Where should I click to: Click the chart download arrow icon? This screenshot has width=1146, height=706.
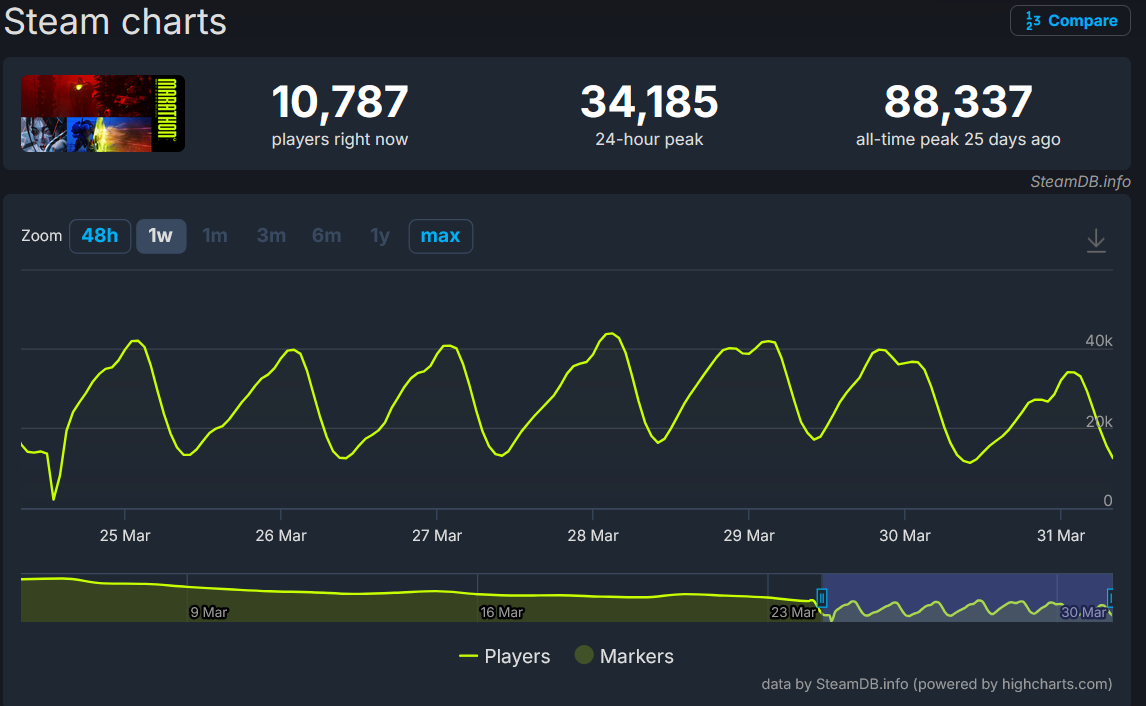1096,240
